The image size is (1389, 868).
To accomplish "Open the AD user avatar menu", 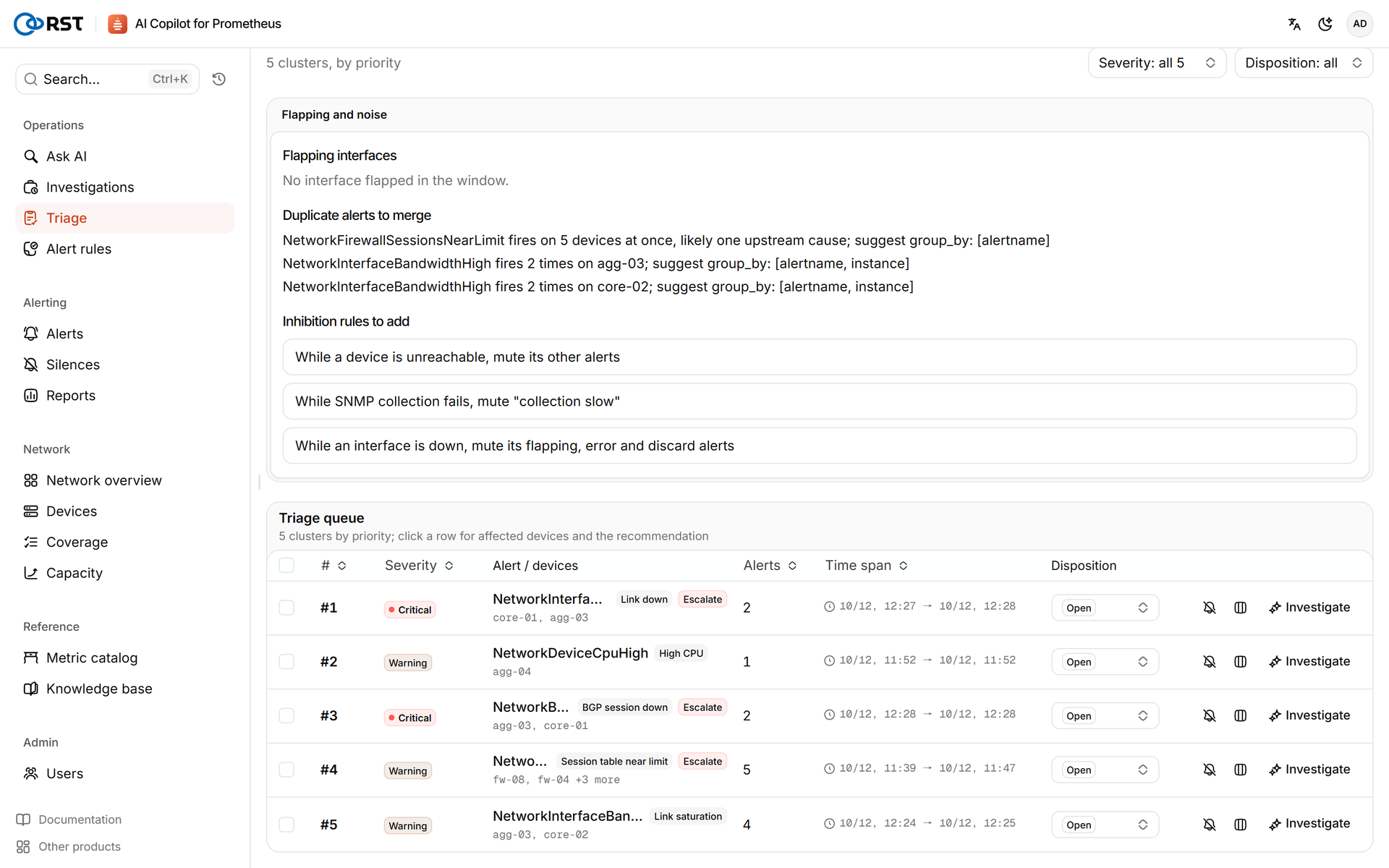I will (x=1360, y=24).
